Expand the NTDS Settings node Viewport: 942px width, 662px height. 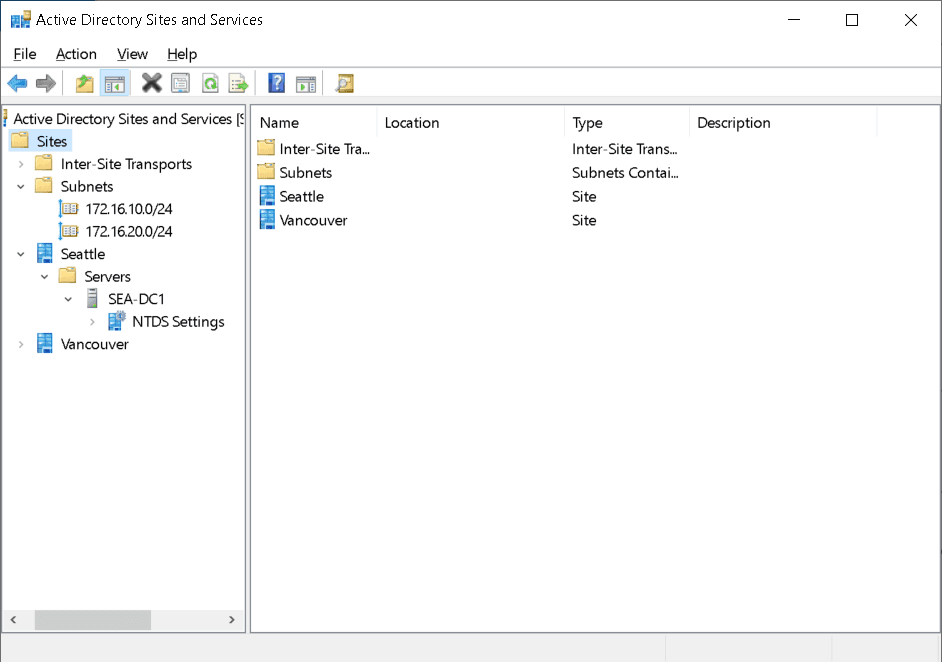tap(92, 322)
